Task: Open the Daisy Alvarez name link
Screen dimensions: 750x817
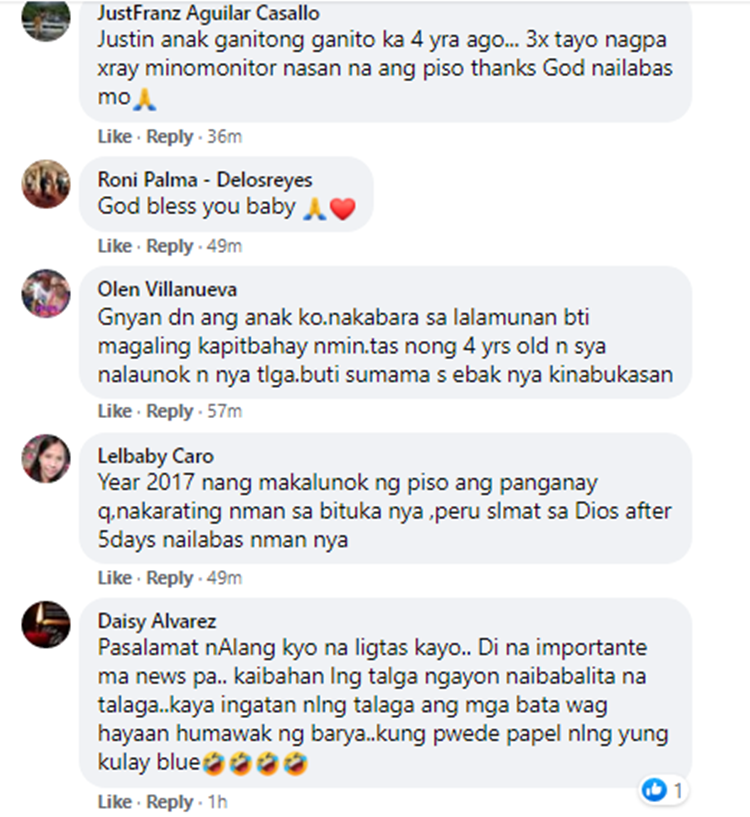Action: [157, 621]
